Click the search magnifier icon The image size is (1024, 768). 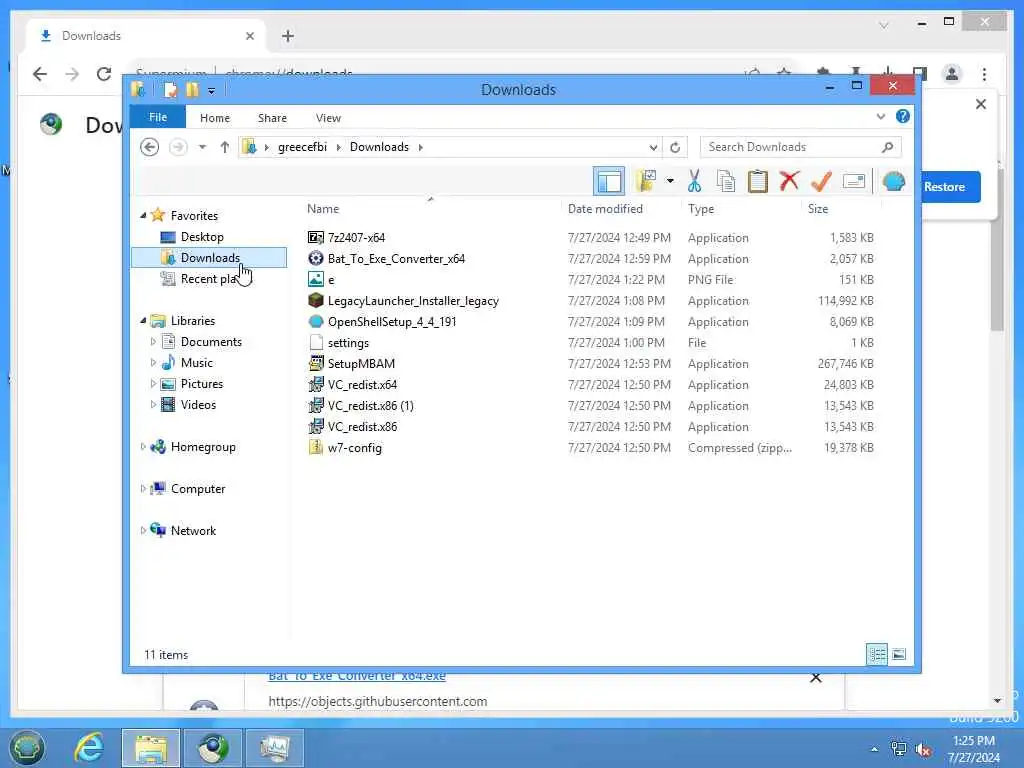pos(888,147)
